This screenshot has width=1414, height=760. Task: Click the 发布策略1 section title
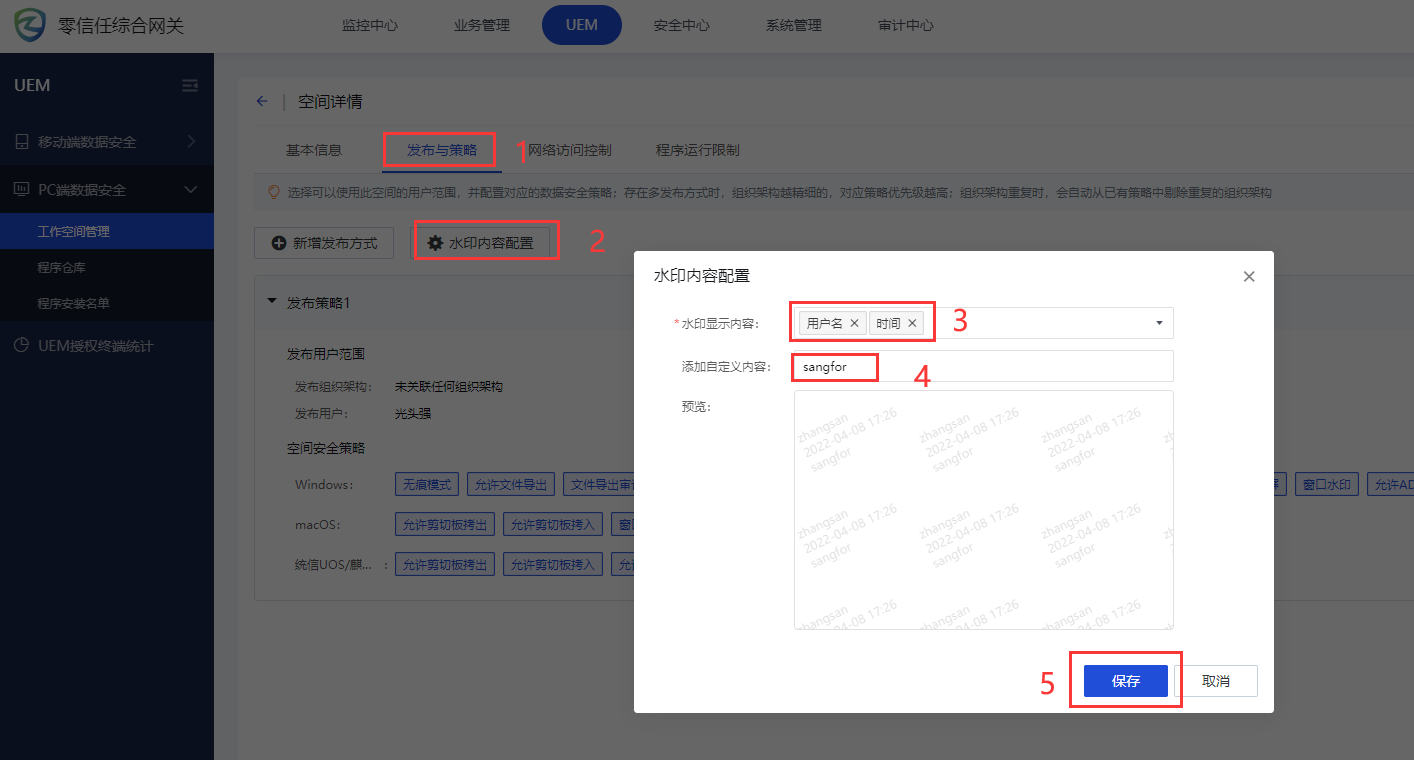click(318, 302)
